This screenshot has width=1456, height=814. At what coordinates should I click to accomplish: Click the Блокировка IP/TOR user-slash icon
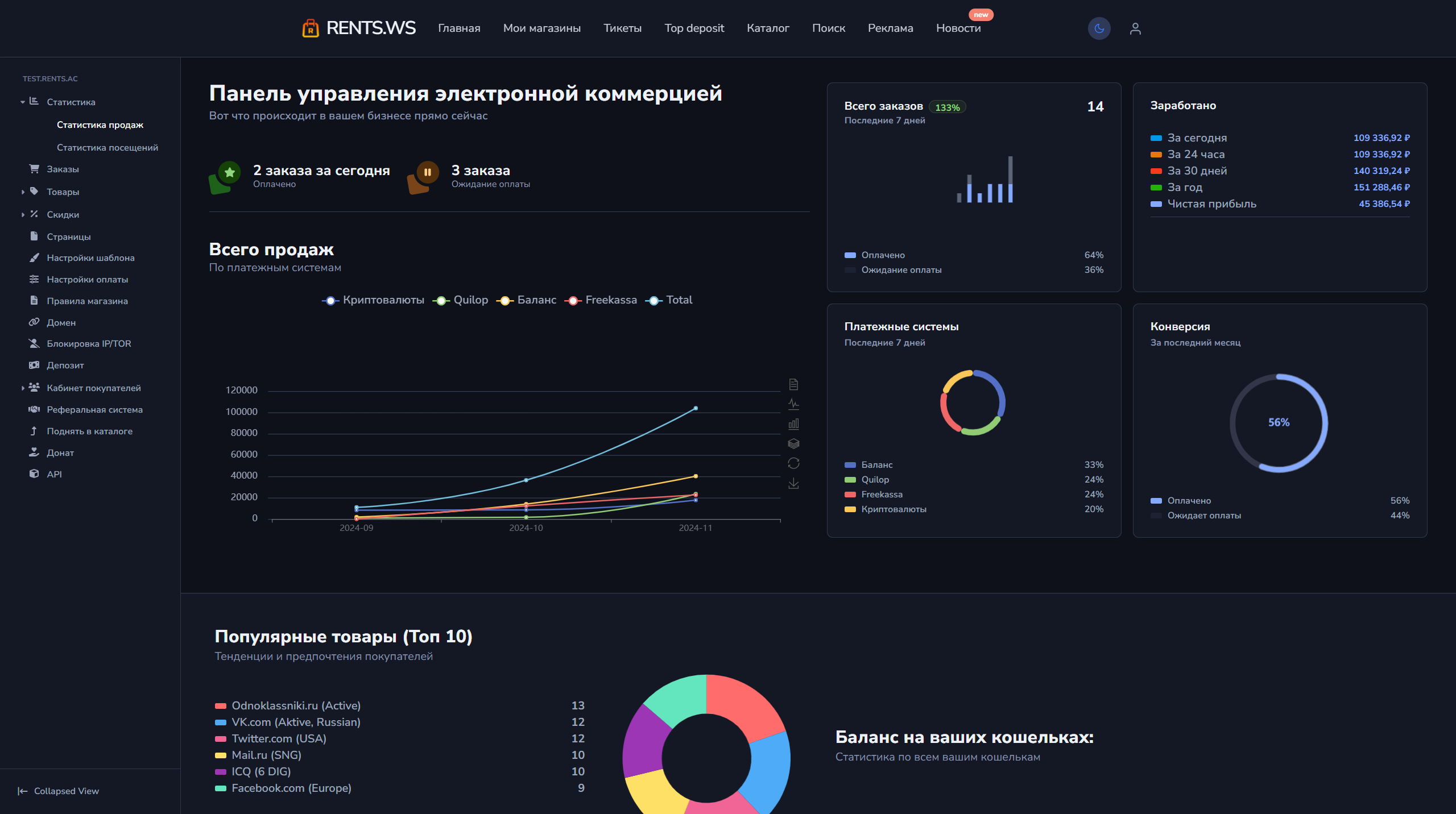tap(34, 343)
